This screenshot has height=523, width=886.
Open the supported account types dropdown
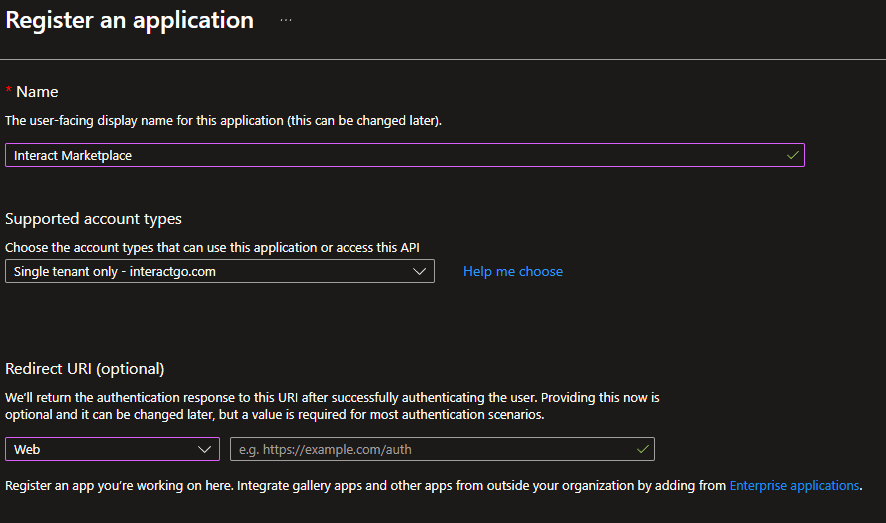click(x=220, y=271)
